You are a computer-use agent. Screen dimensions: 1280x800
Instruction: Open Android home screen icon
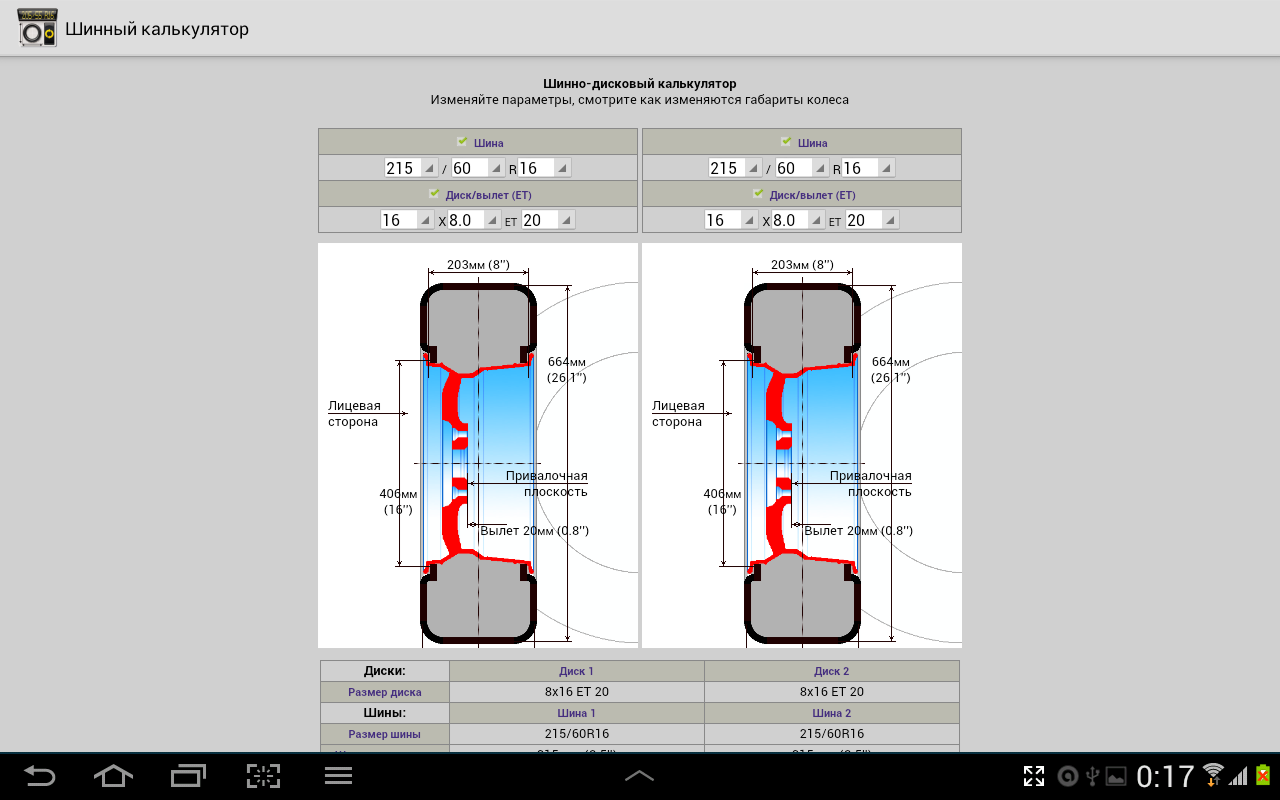click(x=113, y=775)
